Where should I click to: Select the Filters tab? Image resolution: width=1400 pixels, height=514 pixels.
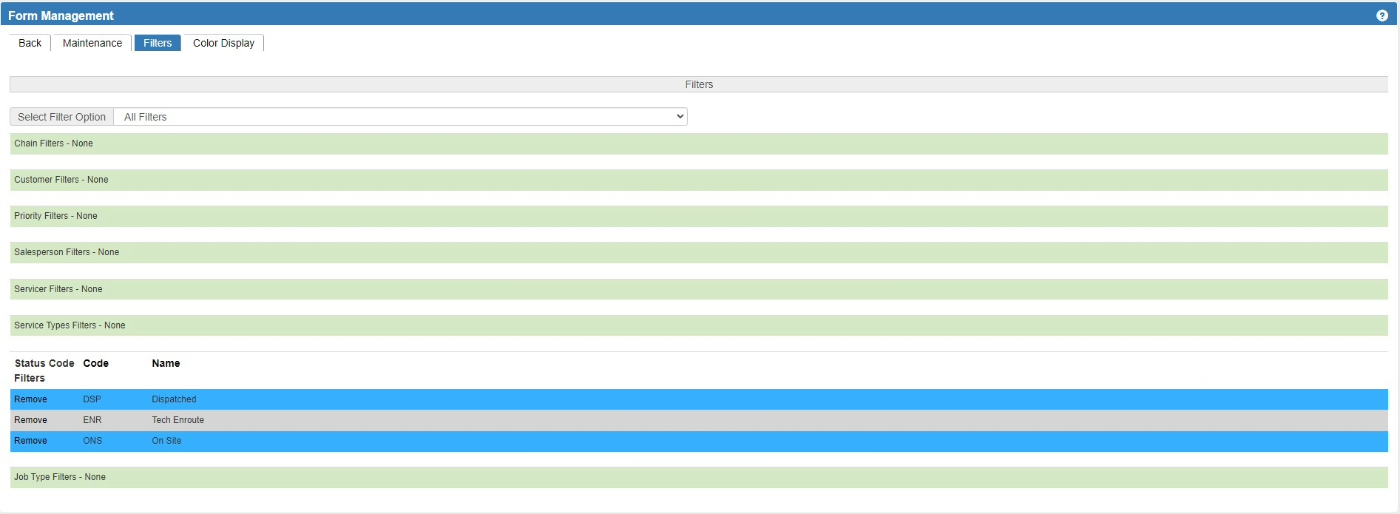tap(157, 43)
